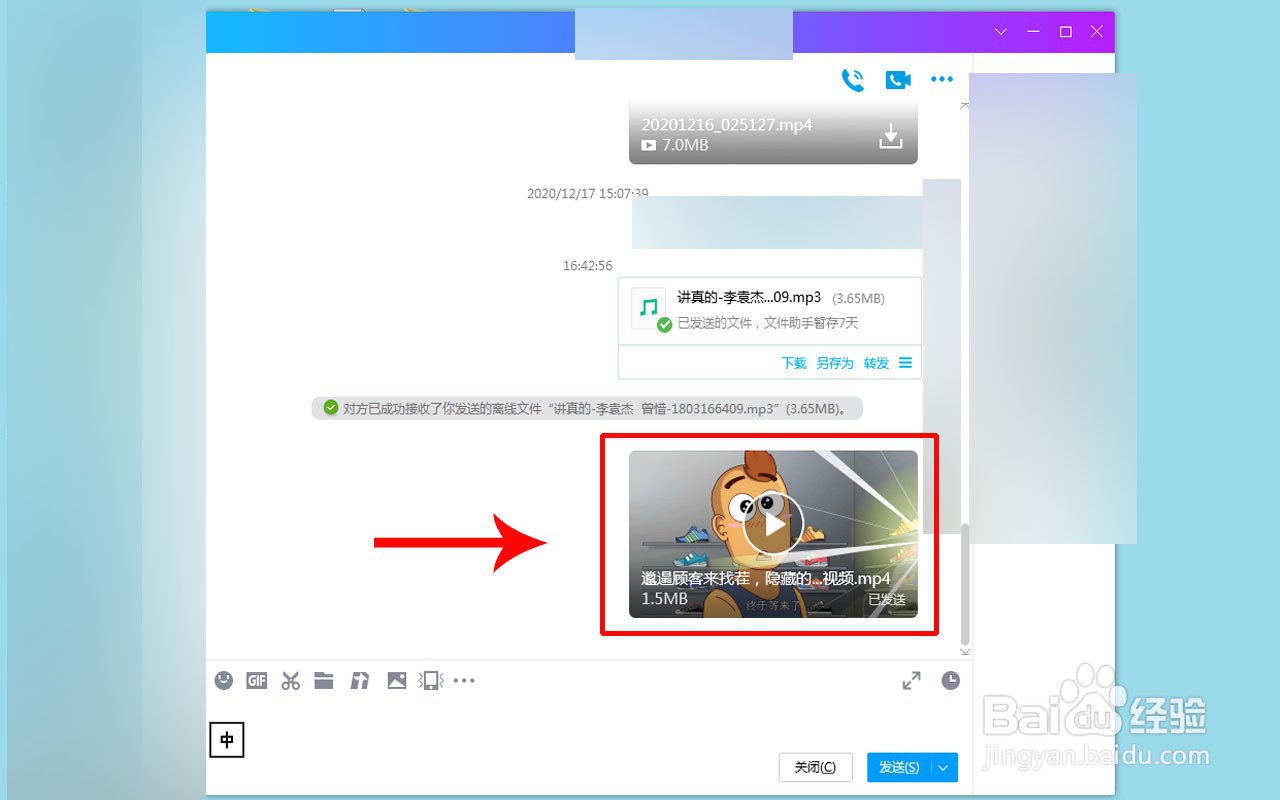Screen dimensions: 1280x800
Task: Click 下载 on the mp3 file
Action: (x=794, y=363)
